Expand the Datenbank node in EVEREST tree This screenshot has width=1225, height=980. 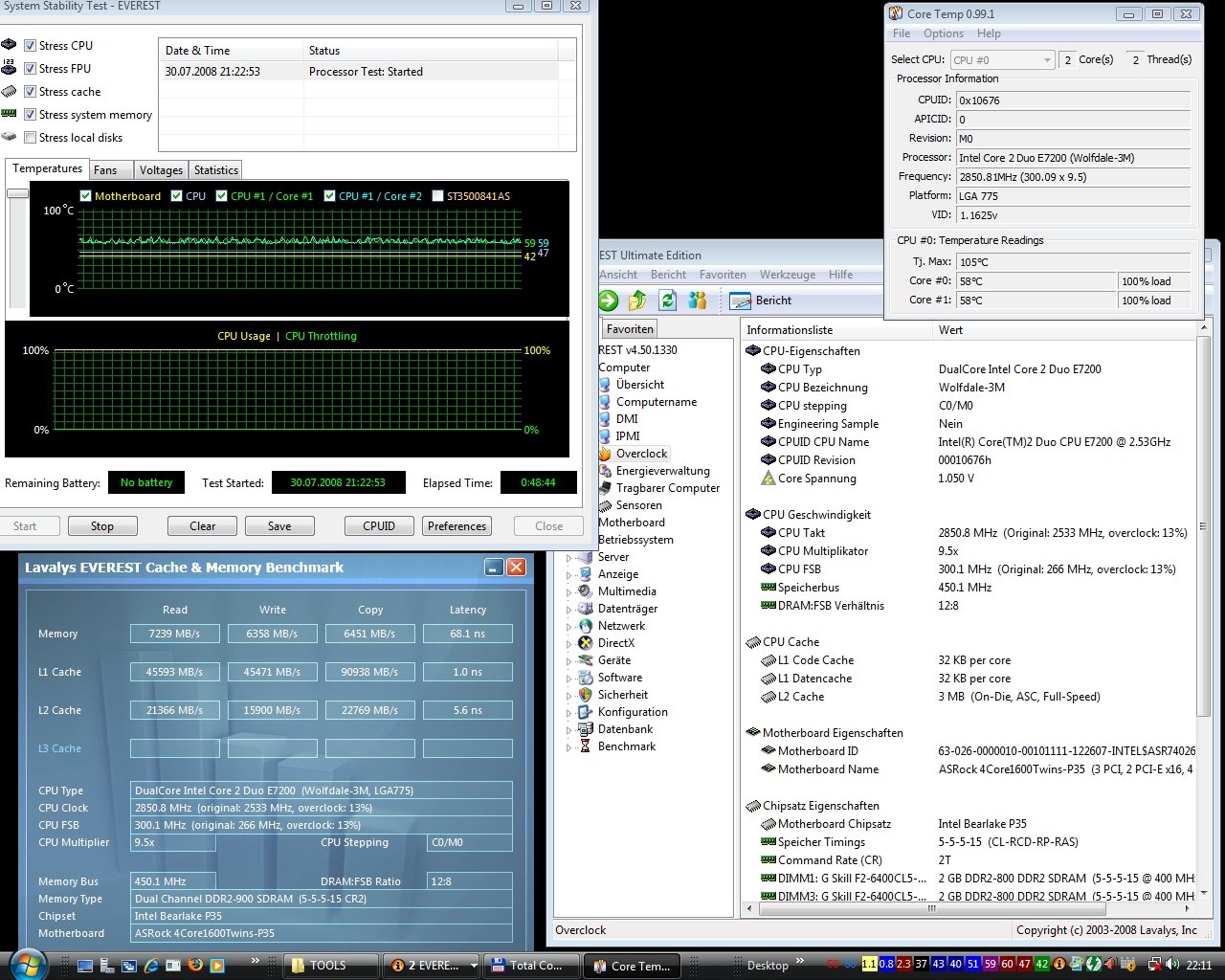[x=568, y=729]
